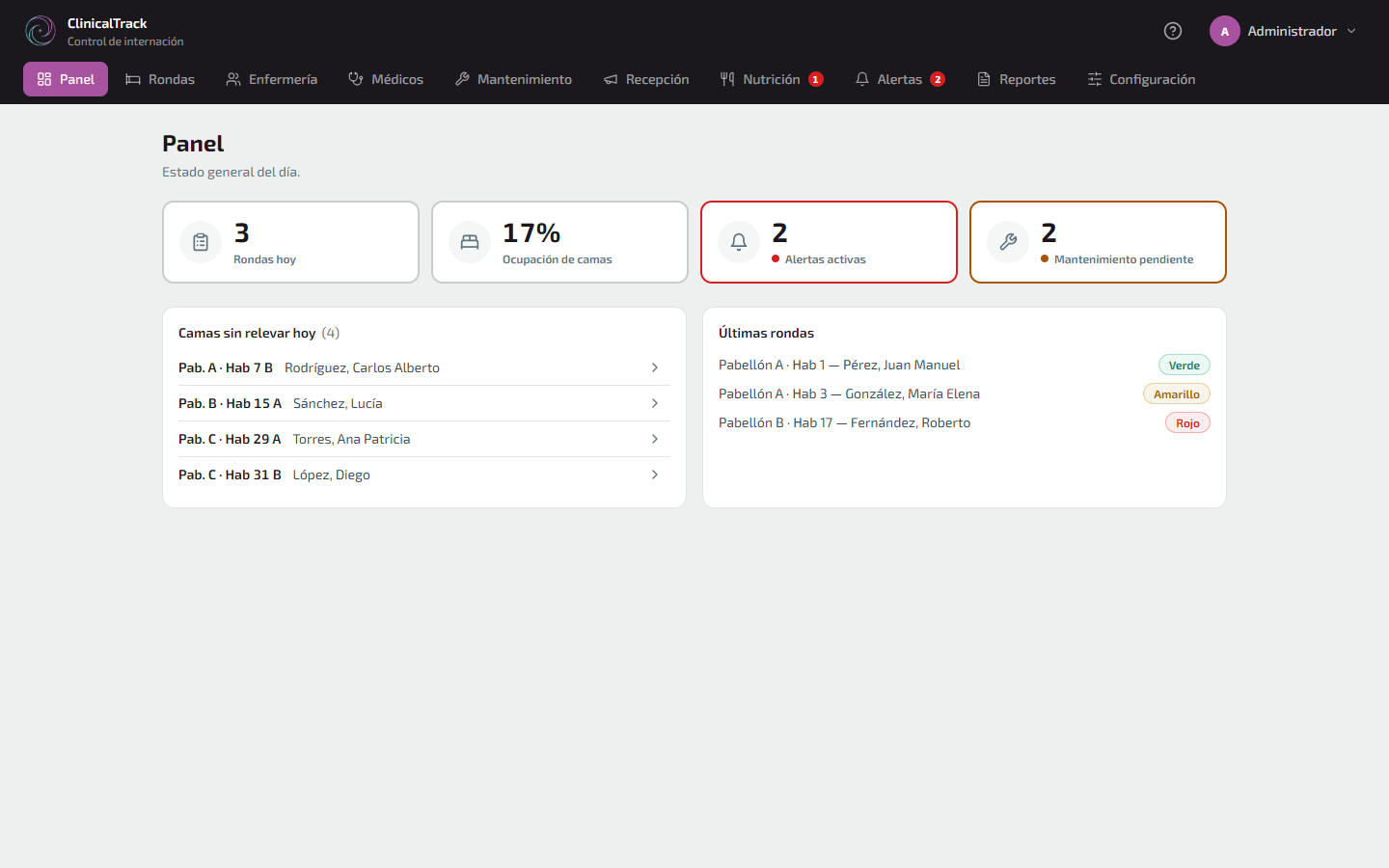Screen dimensions: 1389x868
Task: Click the wrench icon in Mantenimiento pendiente card
Action: [1008, 242]
